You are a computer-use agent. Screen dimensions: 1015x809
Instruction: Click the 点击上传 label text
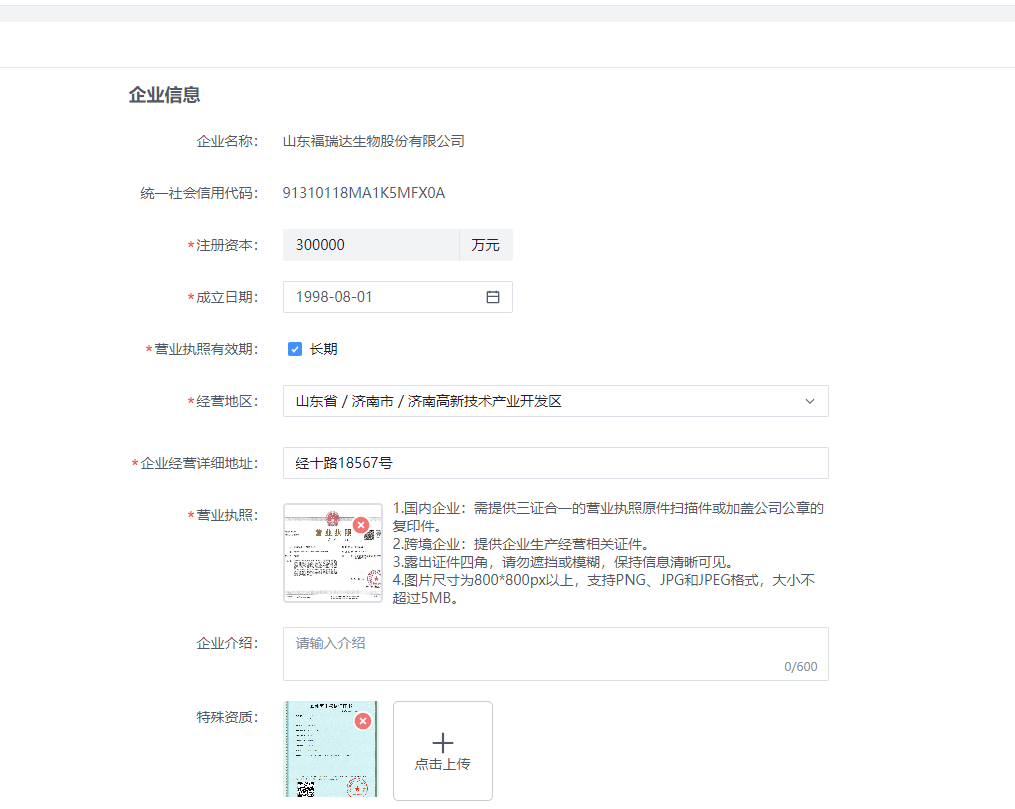(x=443, y=764)
